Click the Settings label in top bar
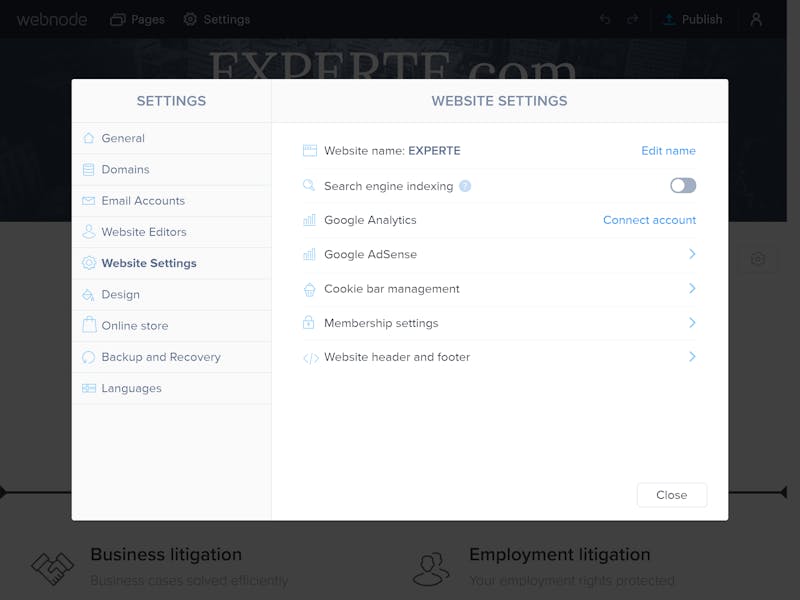 [x=227, y=19]
